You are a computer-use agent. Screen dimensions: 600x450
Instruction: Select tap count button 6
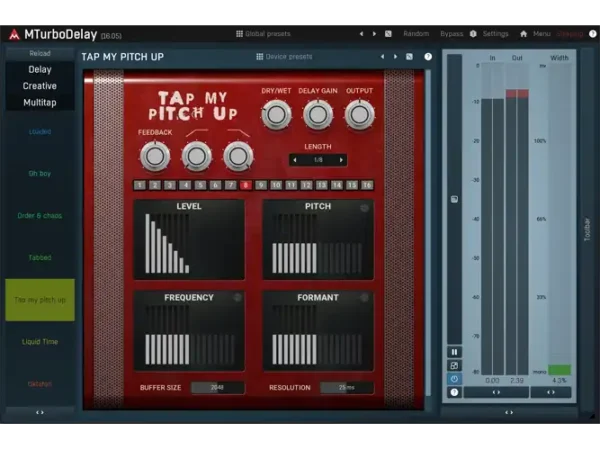[215, 185]
